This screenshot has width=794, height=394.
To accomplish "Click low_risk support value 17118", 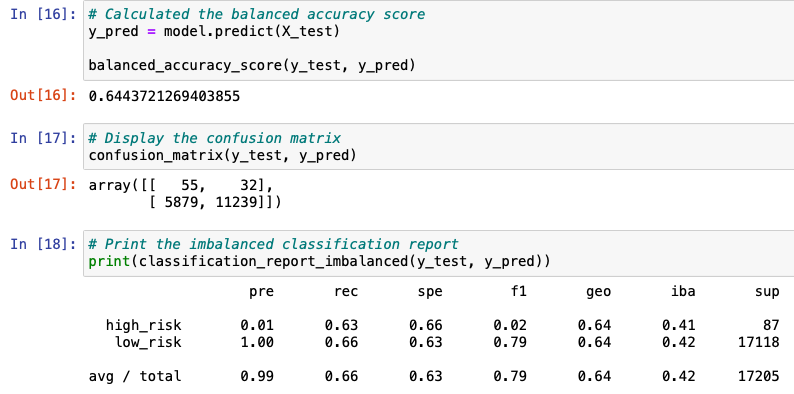I will click(759, 342).
